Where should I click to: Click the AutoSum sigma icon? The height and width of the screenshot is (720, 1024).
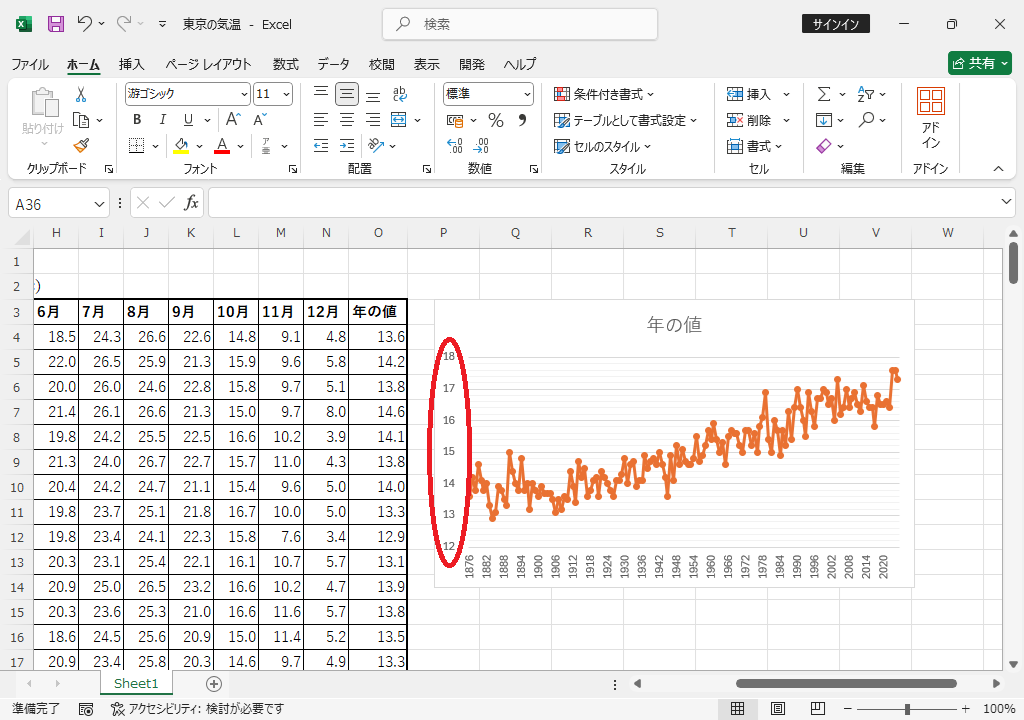click(824, 95)
